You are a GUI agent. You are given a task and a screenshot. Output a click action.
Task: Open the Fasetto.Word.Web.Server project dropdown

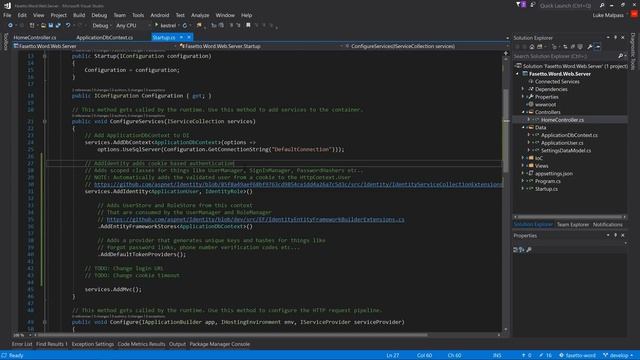(x=94, y=46)
